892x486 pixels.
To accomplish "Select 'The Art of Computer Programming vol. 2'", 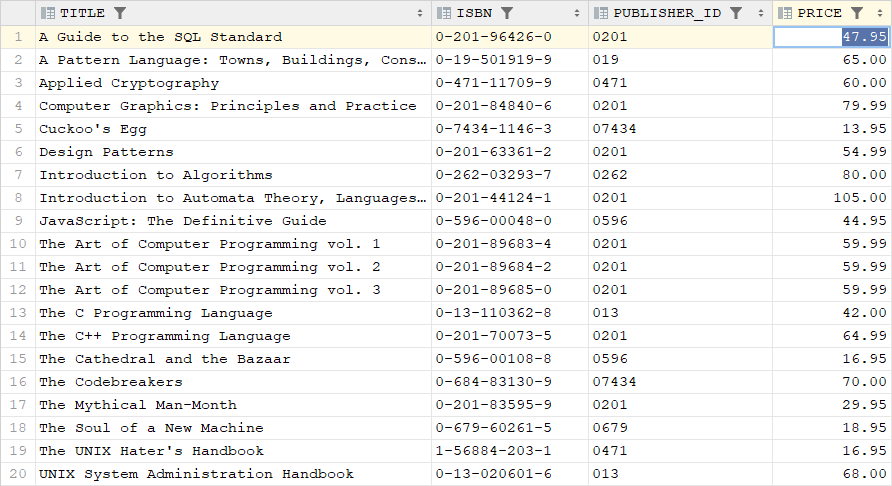I will [x=233, y=267].
